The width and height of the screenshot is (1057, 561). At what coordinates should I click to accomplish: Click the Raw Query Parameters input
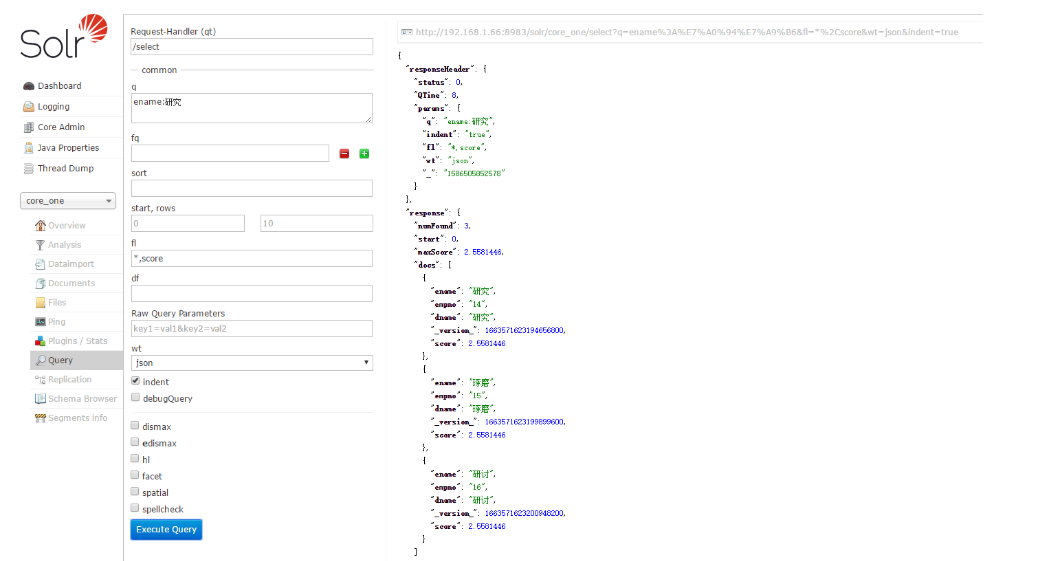[x=251, y=328]
